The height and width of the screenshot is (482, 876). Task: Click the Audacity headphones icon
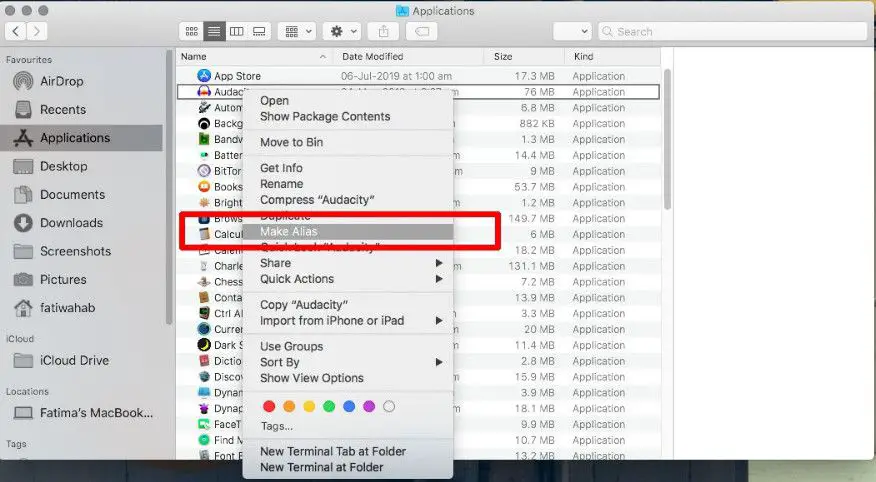pyautogui.click(x=204, y=92)
